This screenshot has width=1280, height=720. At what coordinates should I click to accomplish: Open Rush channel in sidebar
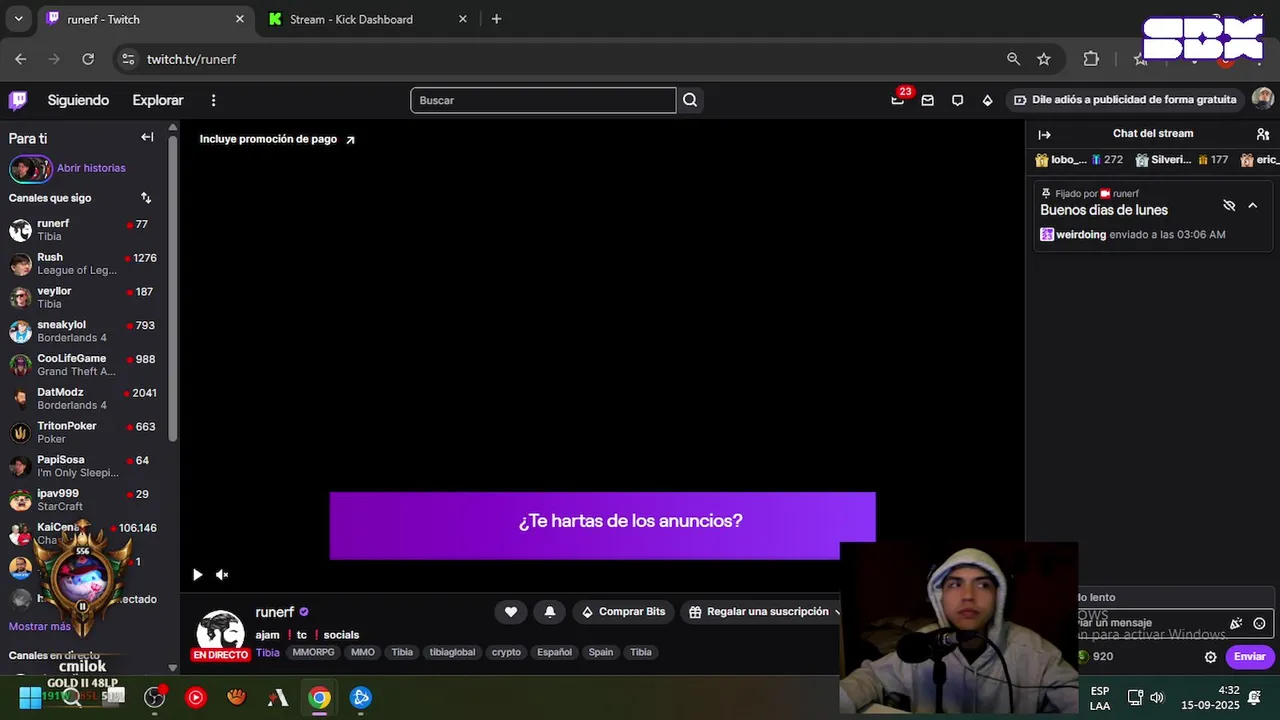coord(83,264)
